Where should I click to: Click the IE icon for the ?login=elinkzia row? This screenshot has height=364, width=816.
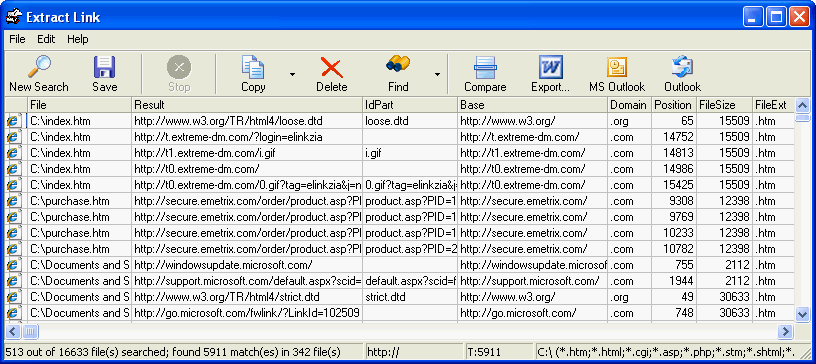[x=13, y=137]
